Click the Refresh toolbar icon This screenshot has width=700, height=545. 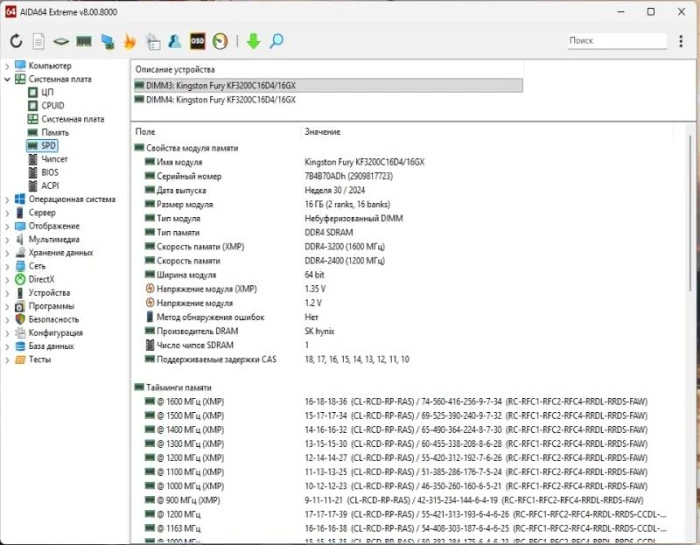tap(16, 41)
